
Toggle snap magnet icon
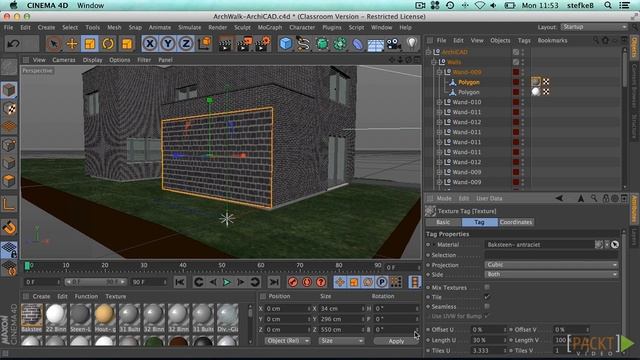click(x=9, y=227)
